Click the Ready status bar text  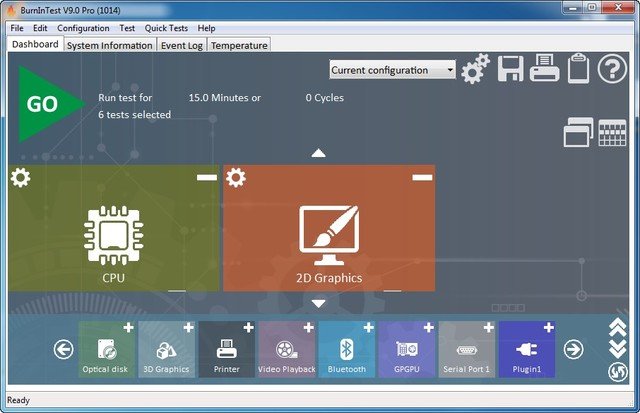18,400
